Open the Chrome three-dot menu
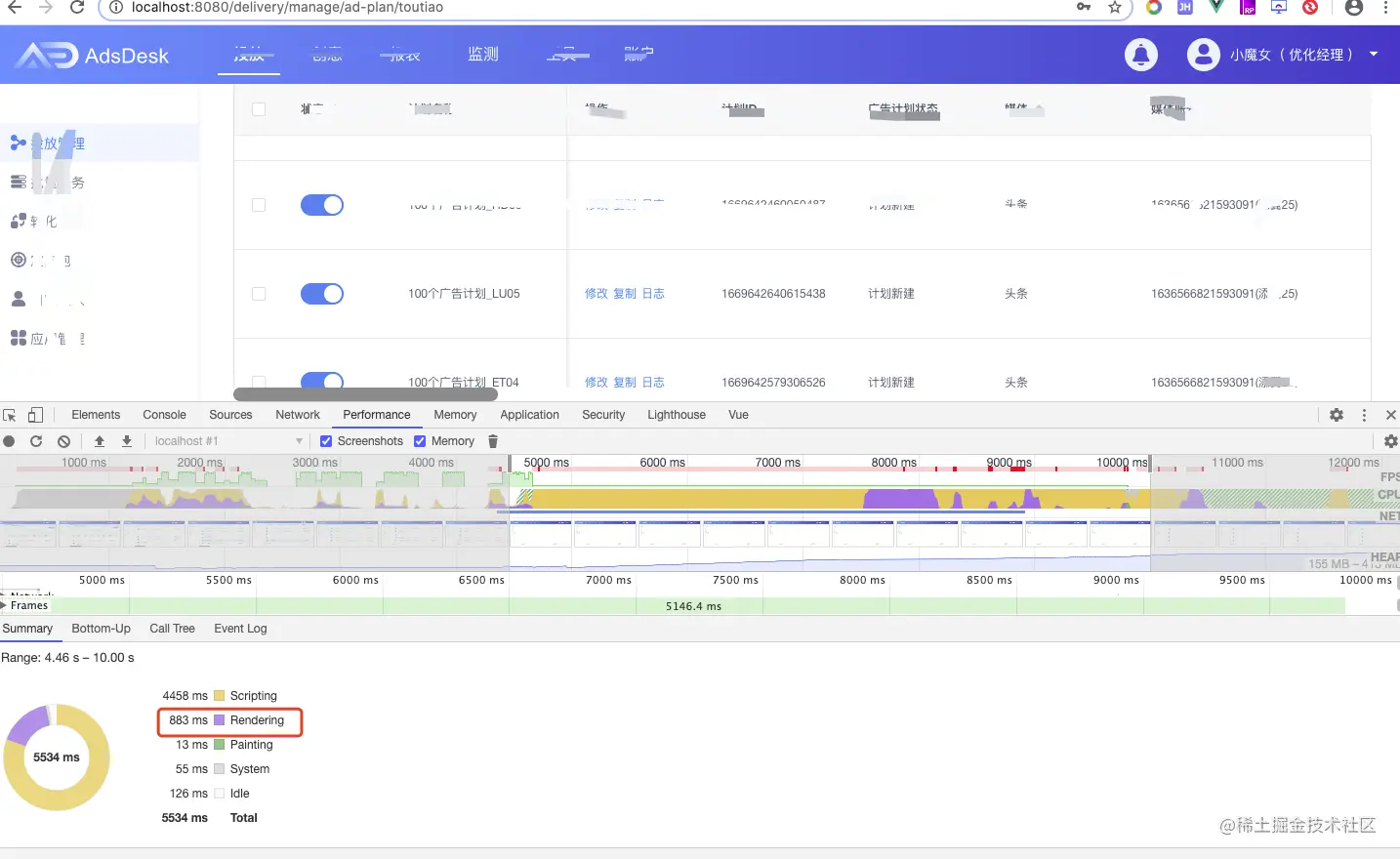The height and width of the screenshot is (859, 1400). pos(1385,7)
